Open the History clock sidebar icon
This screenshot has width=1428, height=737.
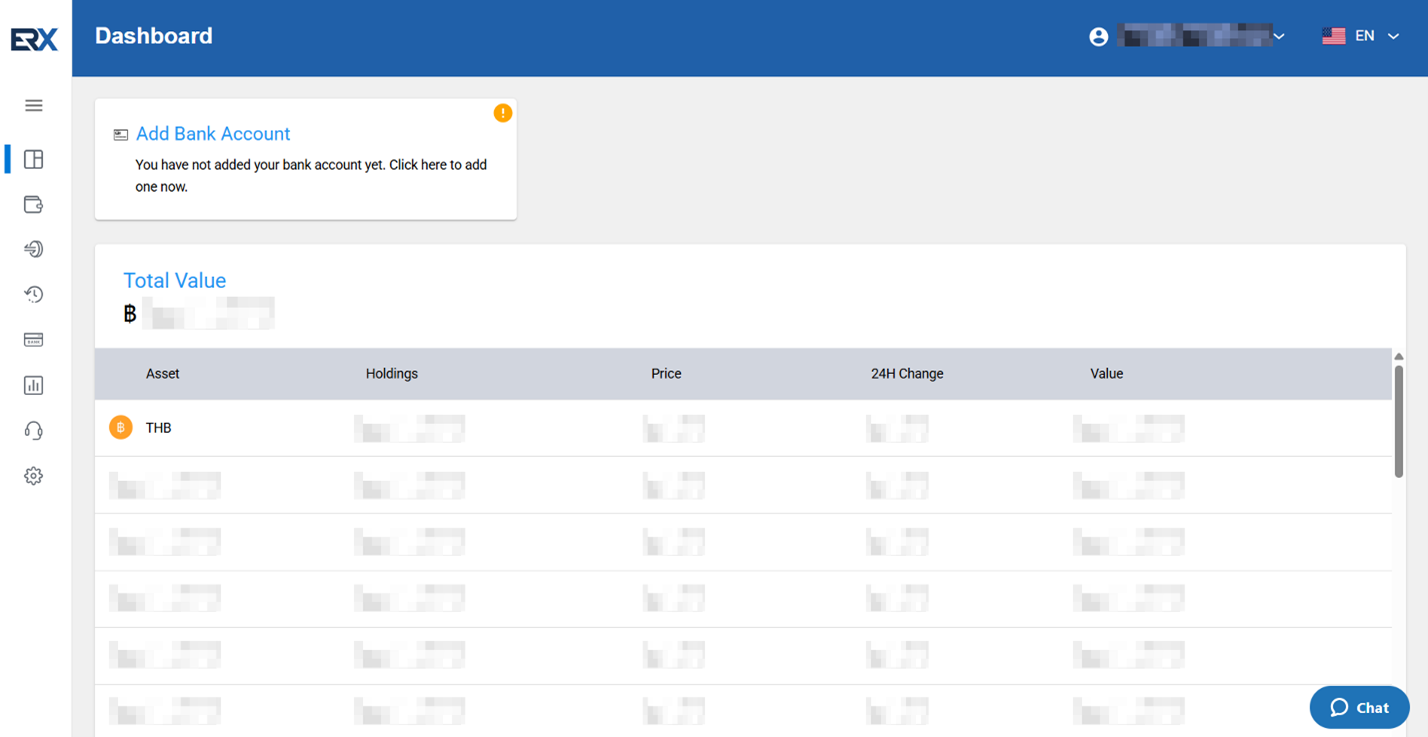coord(34,294)
